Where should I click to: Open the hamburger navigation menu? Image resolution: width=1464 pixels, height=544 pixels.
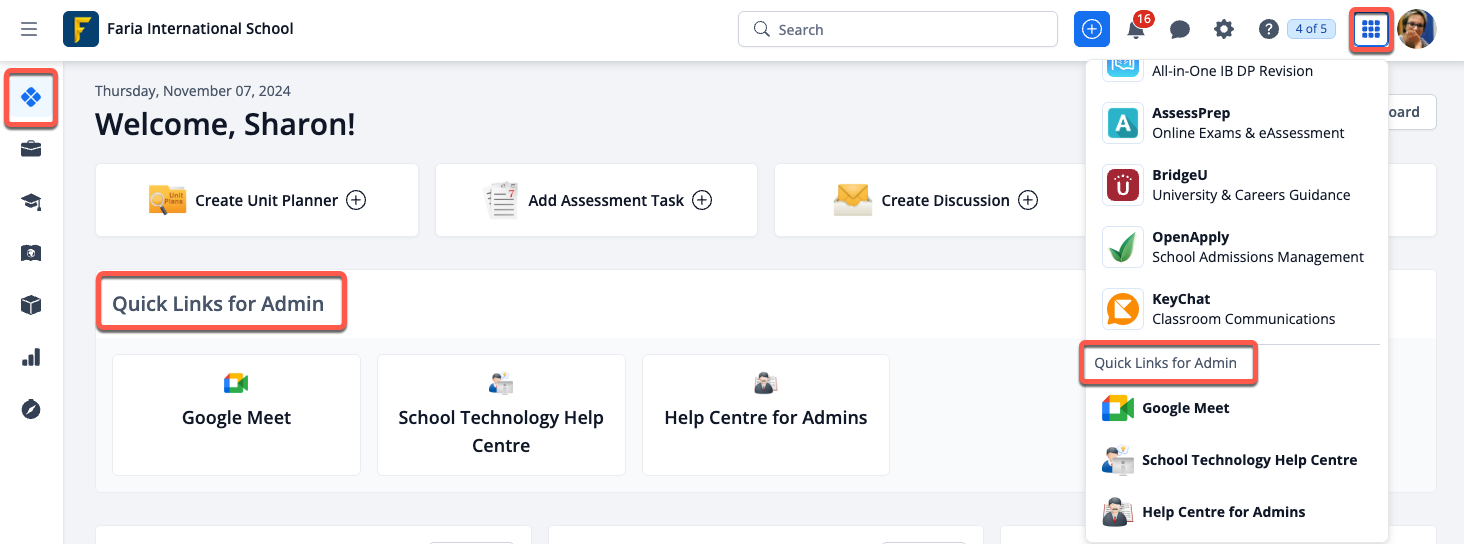click(29, 29)
